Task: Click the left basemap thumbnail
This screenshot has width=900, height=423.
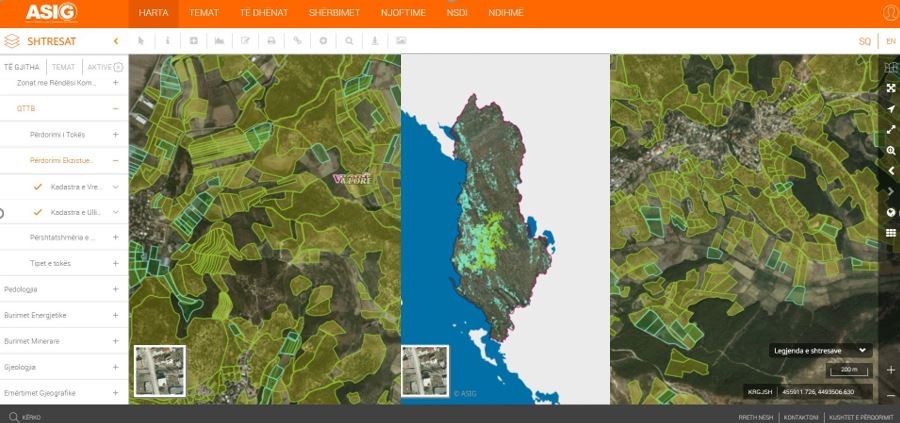Action: [160, 371]
